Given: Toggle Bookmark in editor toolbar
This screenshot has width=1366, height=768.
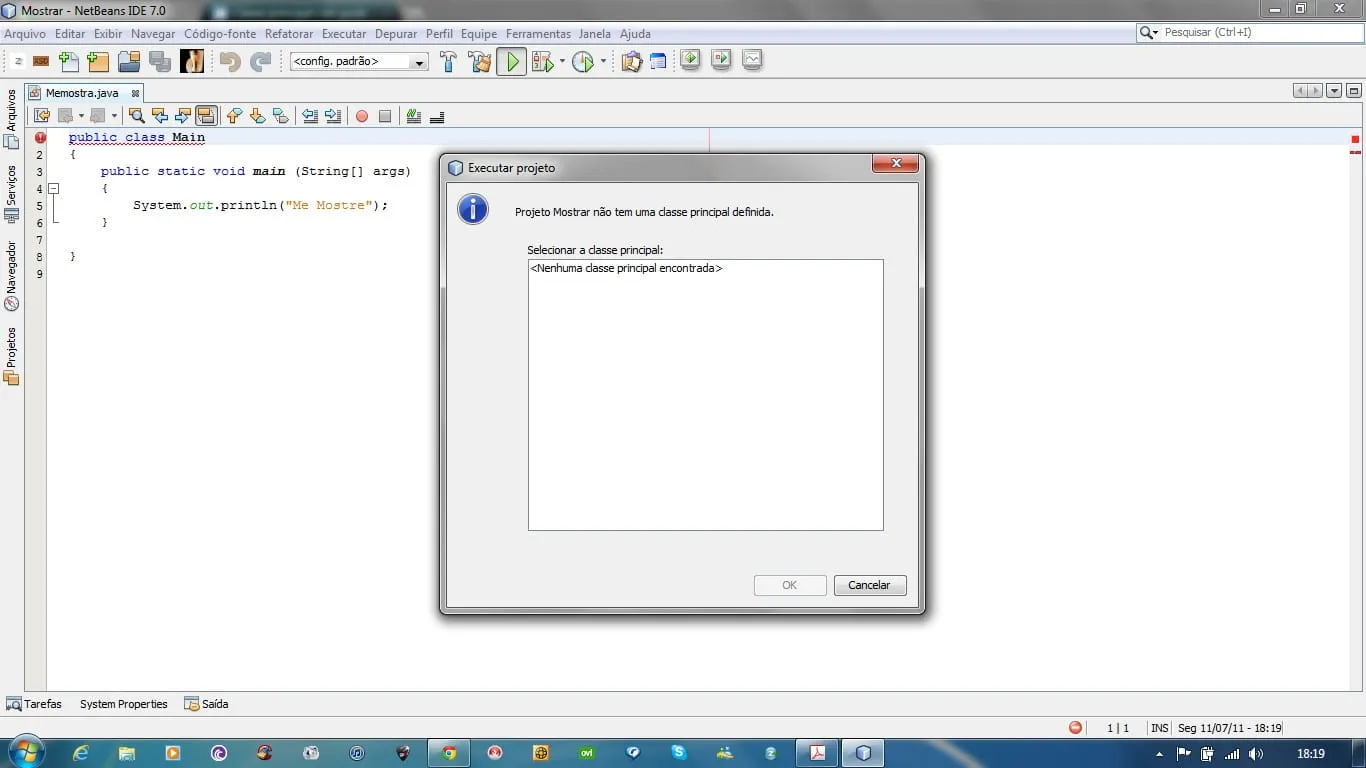Looking at the screenshot, I should (x=281, y=116).
